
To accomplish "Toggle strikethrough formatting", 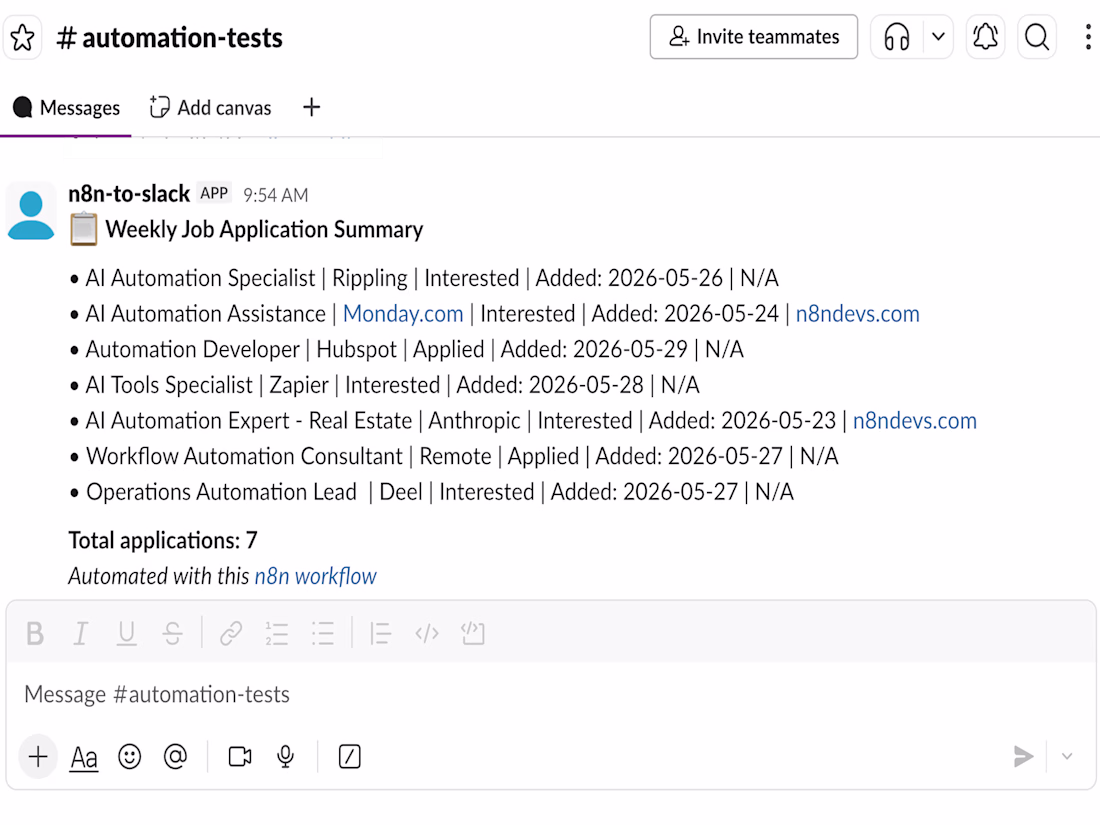I will click(173, 633).
